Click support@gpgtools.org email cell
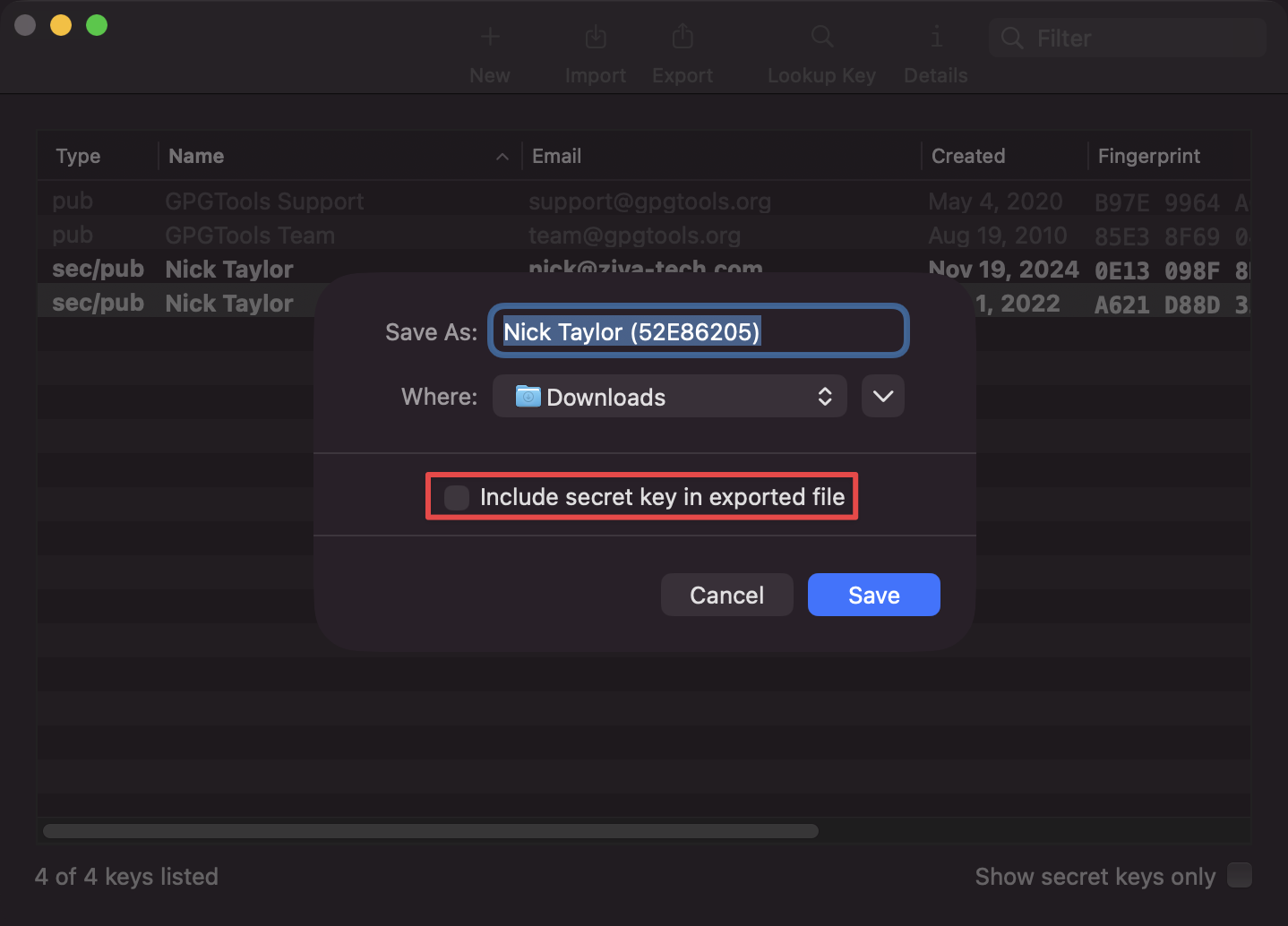 (x=650, y=201)
